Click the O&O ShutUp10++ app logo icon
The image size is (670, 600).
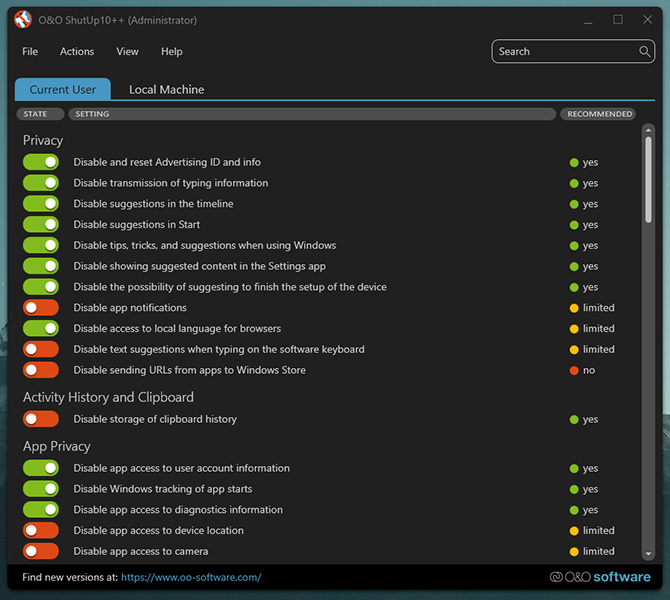point(23,20)
